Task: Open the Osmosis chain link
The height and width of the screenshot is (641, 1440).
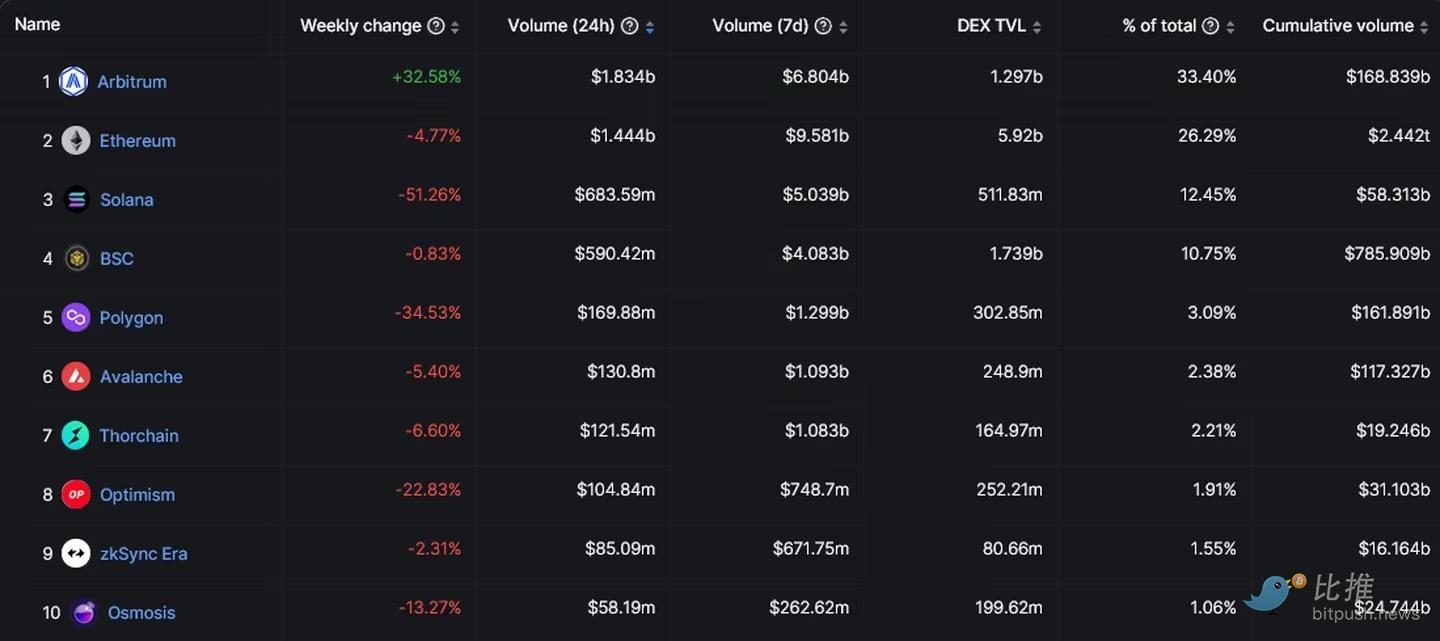Action: pyautogui.click(x=141, y=613)
